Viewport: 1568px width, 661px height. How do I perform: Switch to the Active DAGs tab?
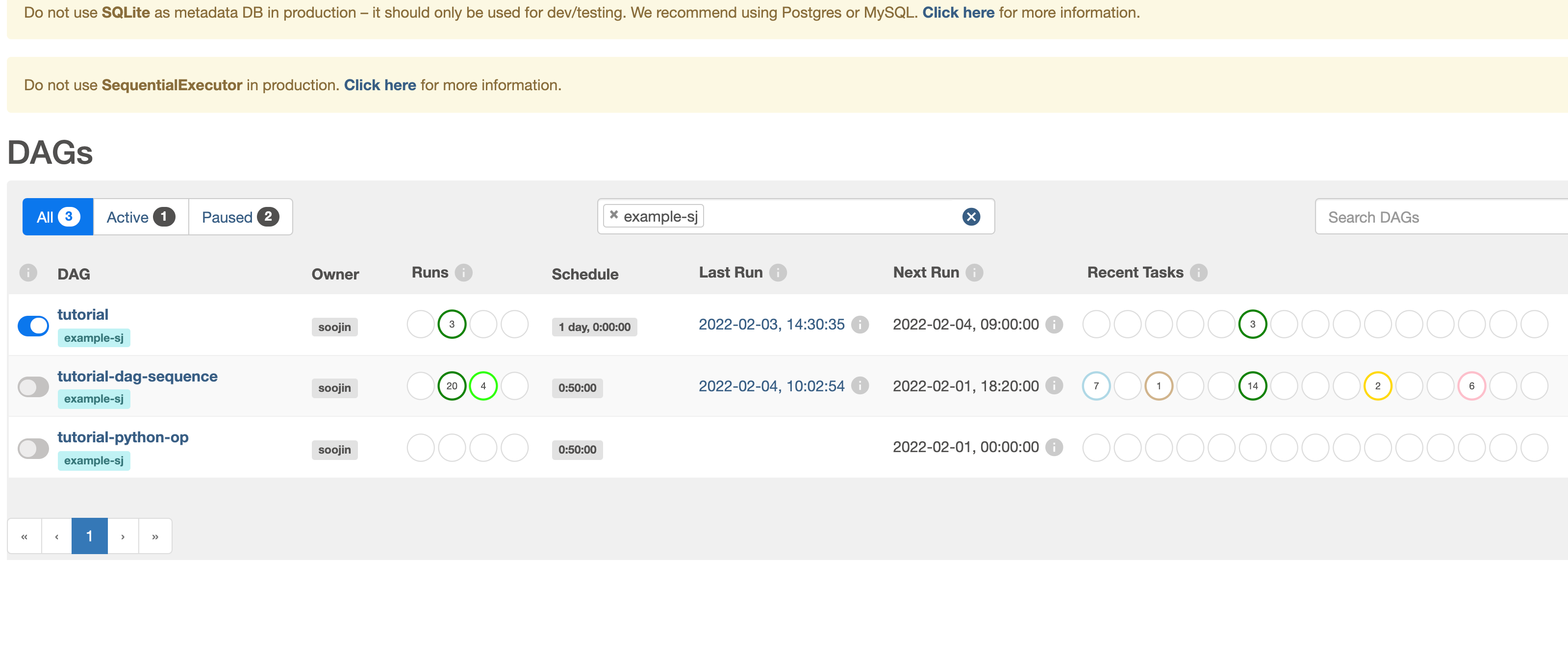[141, 217]
